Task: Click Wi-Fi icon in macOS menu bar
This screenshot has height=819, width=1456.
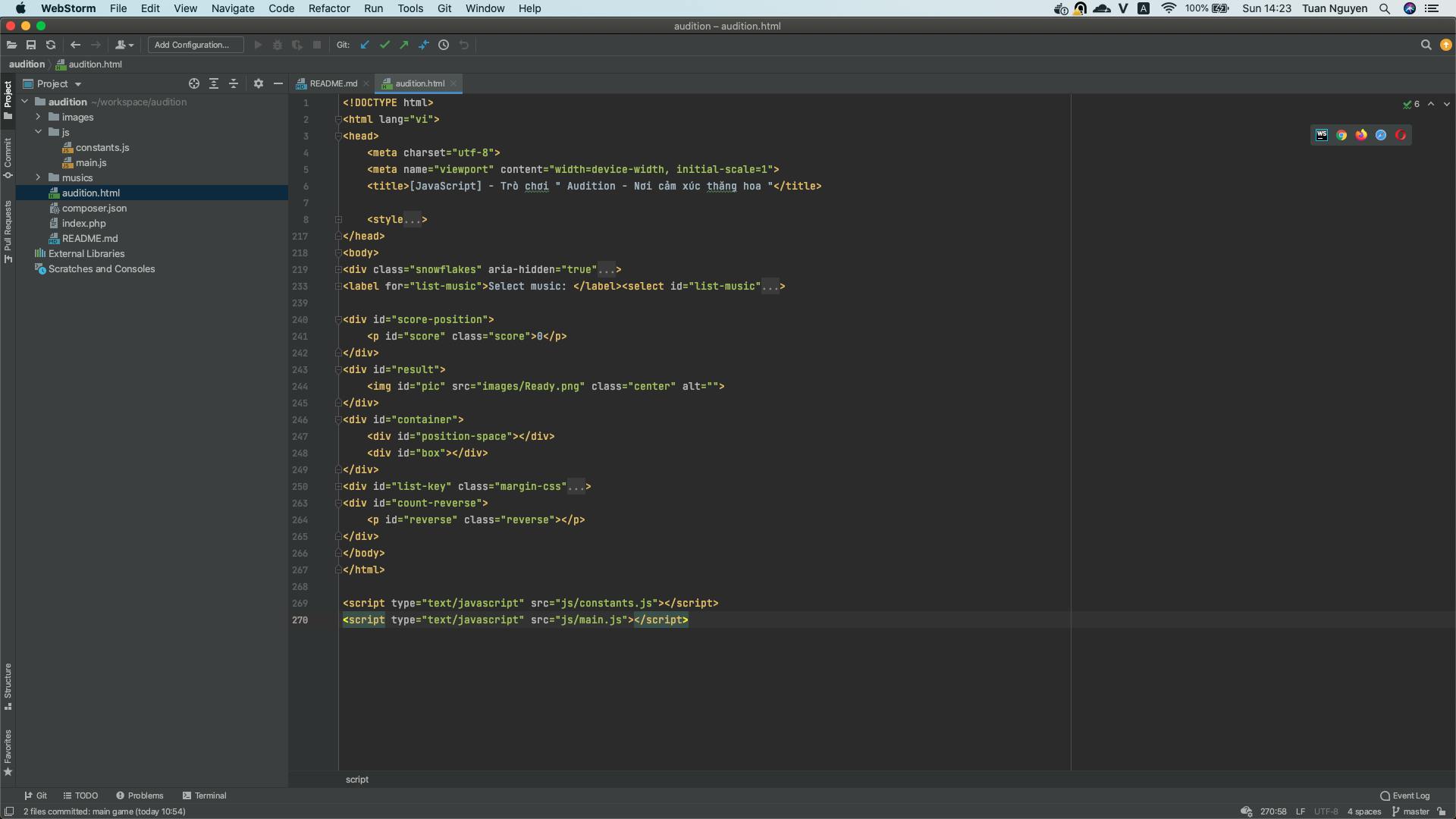Action: [x=1169, y=8]
